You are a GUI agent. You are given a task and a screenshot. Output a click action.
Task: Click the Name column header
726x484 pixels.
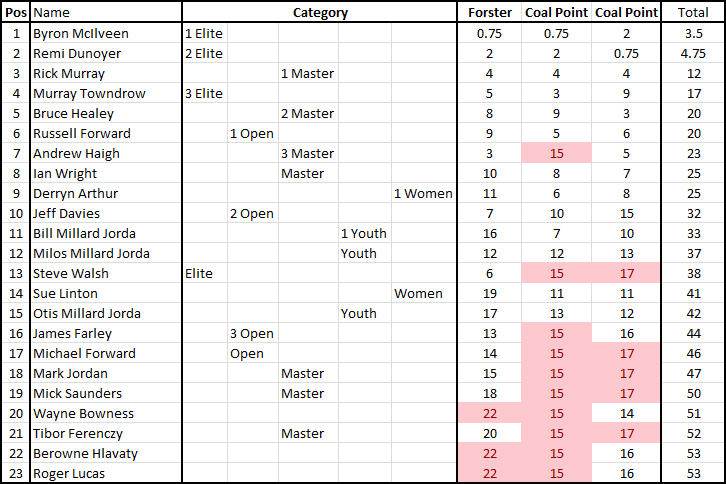coord(52,13)
